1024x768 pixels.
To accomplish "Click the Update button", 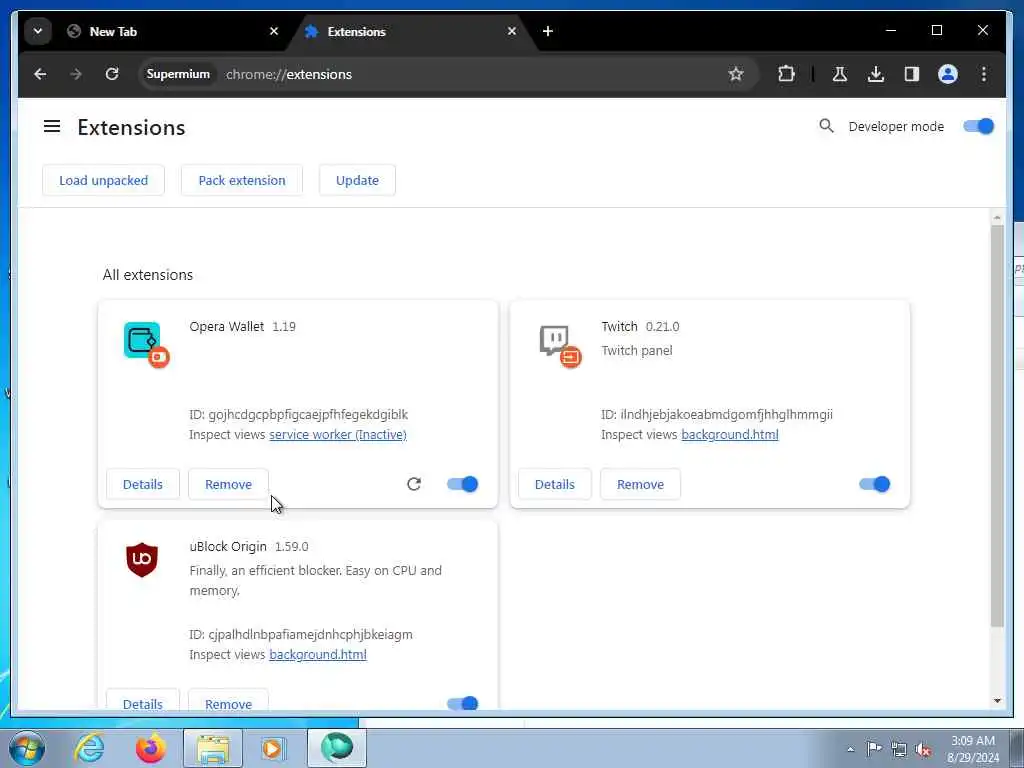I will 357,180.
